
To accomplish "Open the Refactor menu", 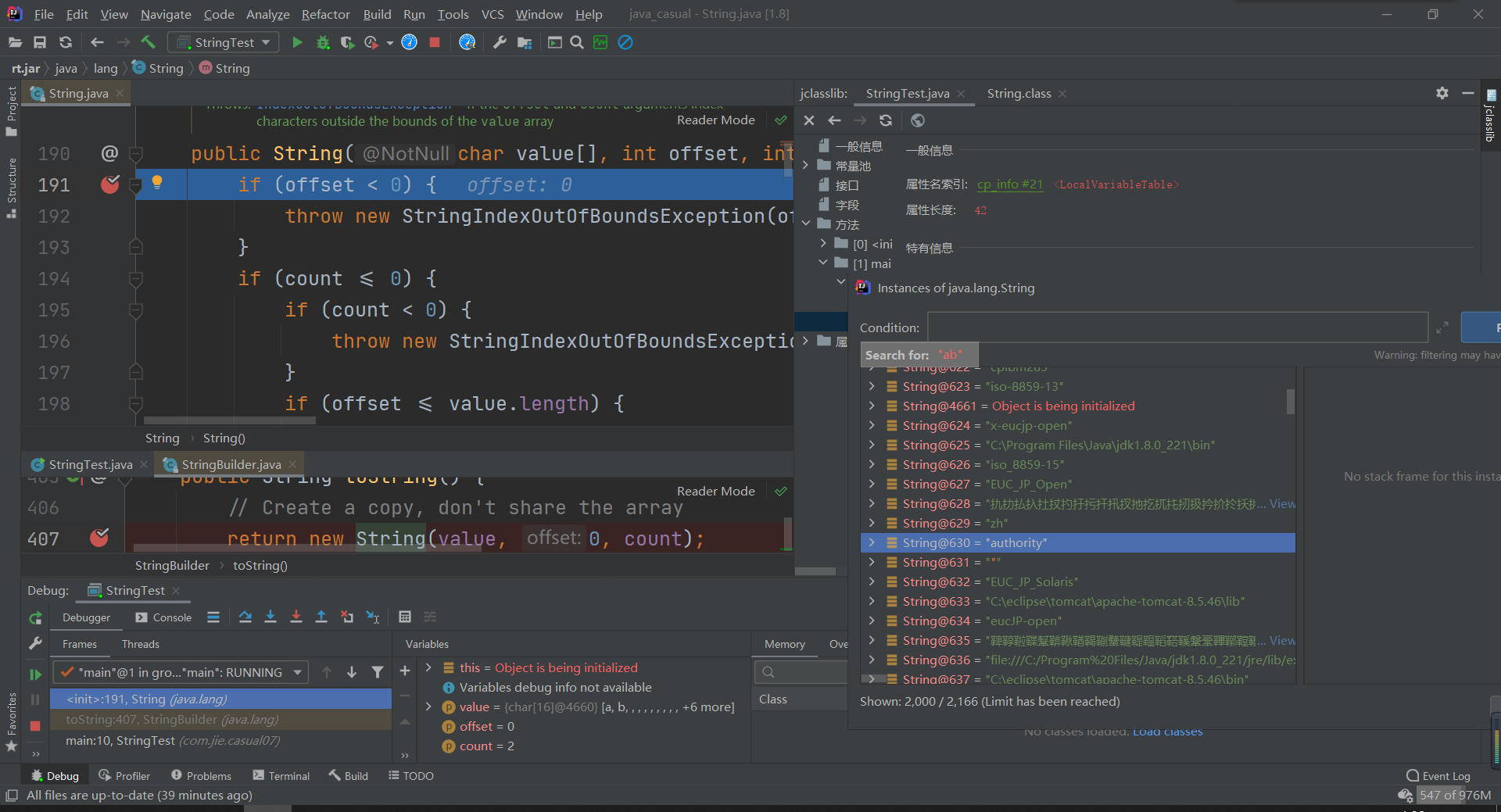I will (325, 14).
